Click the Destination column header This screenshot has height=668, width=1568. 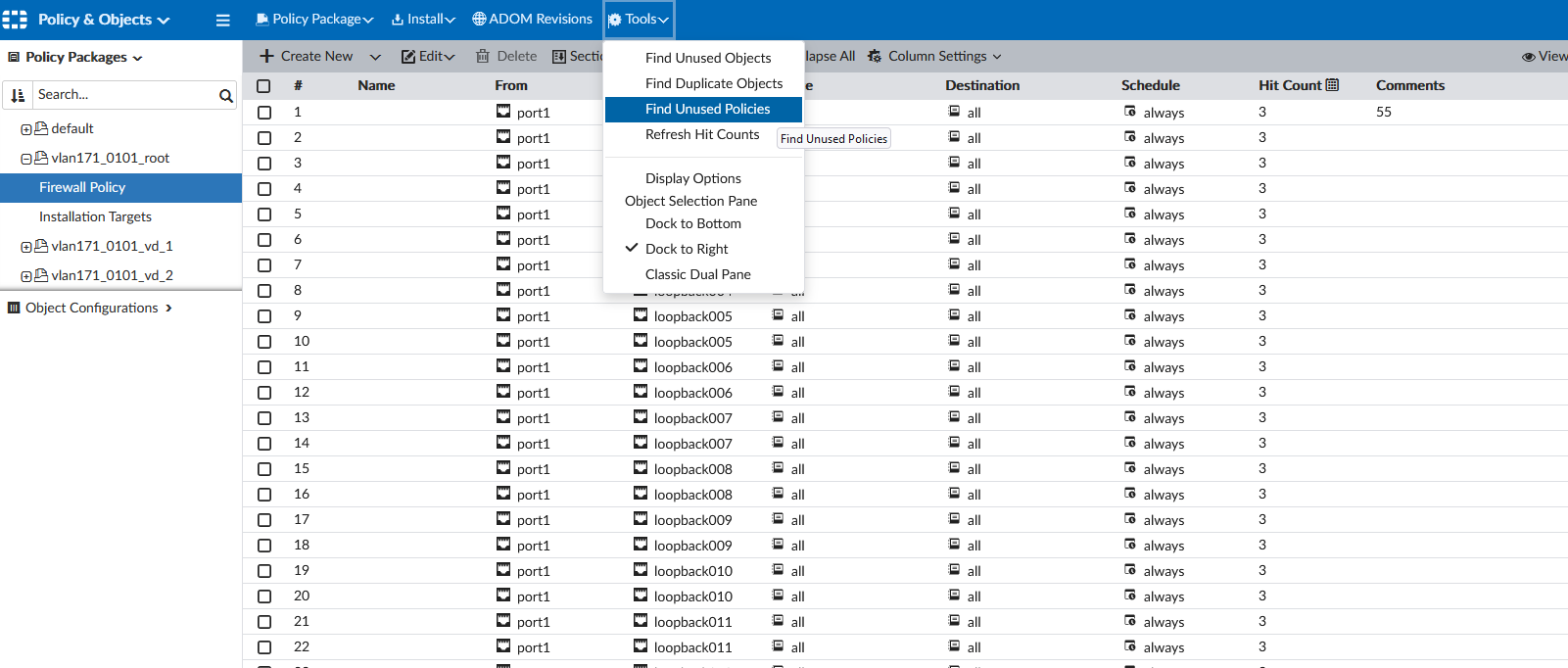[982, 85]
